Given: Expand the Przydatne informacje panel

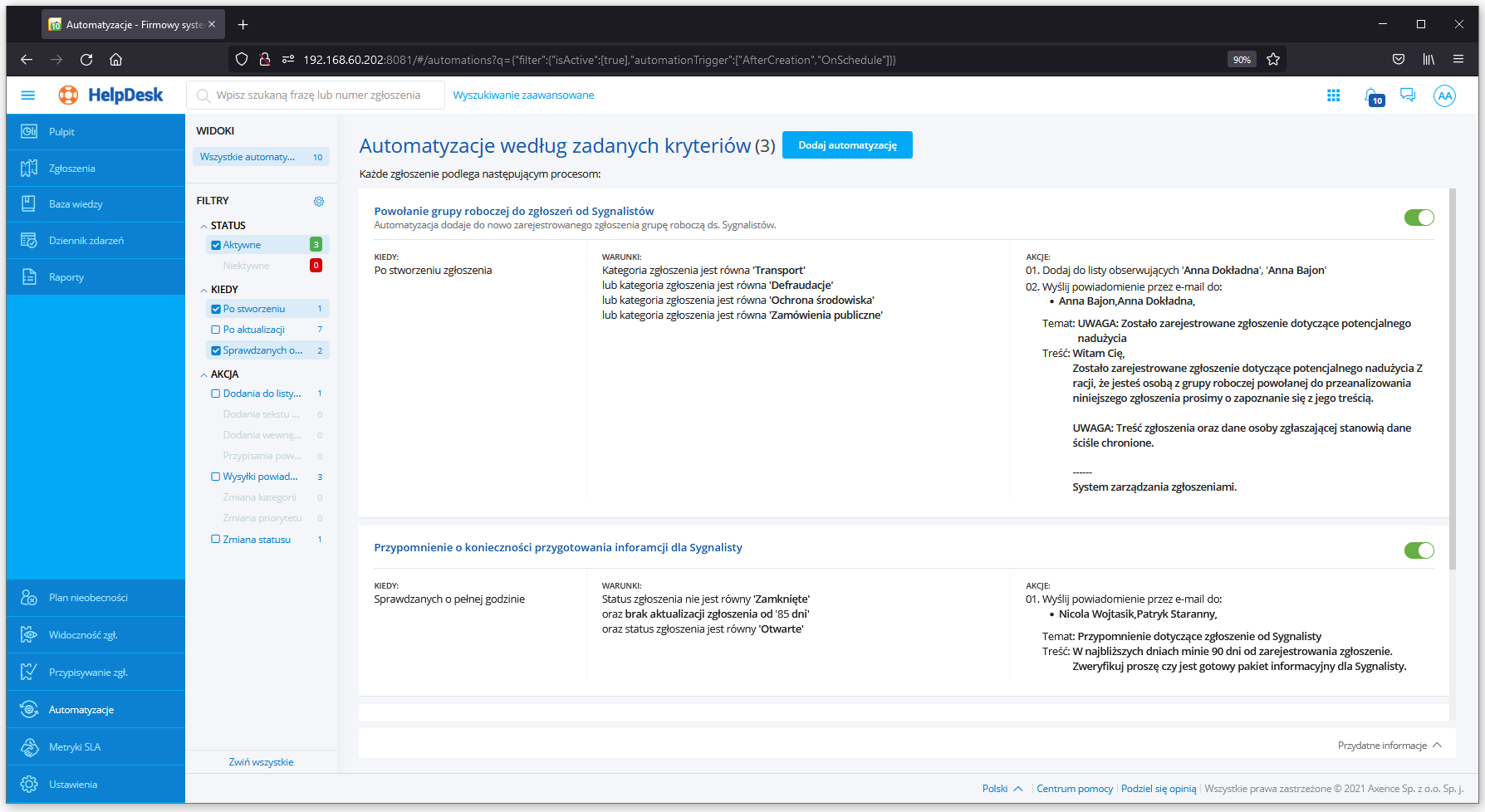Looking at the screenshot, I should [x=1390, y=746].
